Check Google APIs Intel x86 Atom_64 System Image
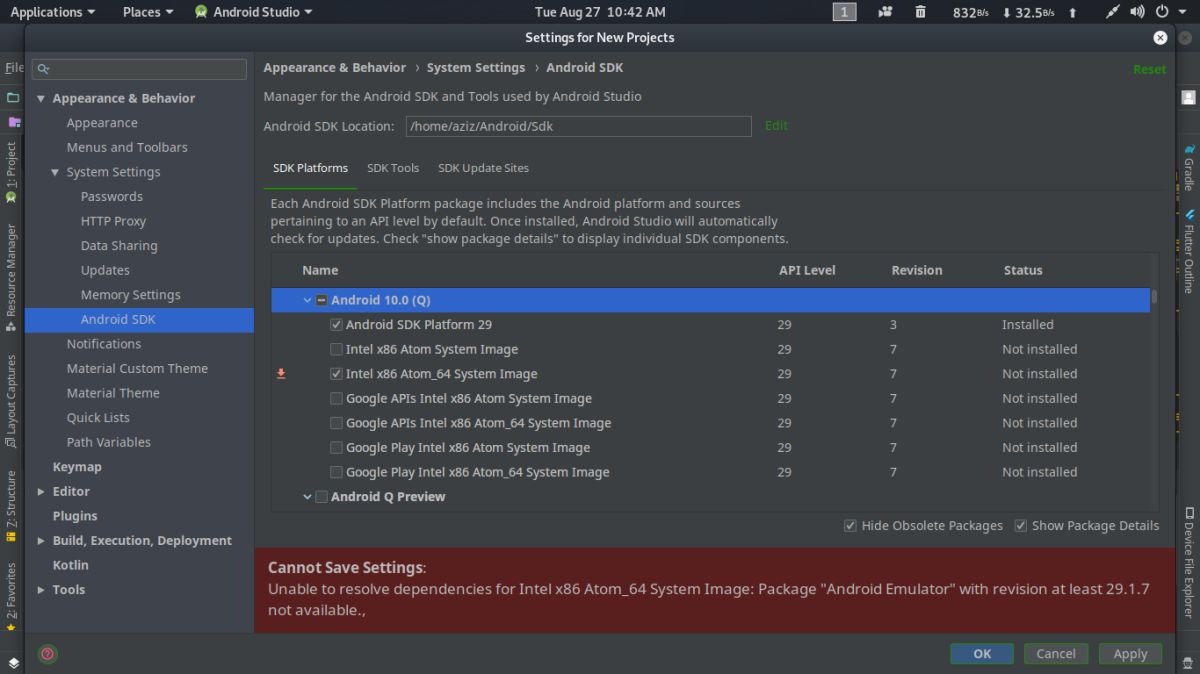 tap(337, 423)
